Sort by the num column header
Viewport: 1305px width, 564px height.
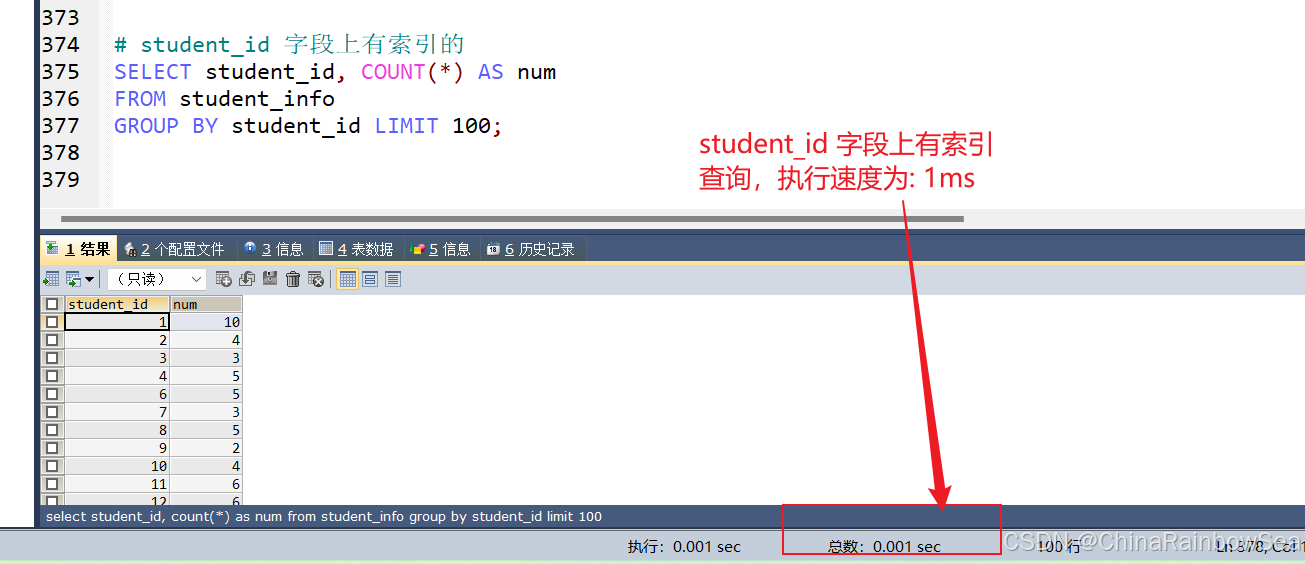tap(206, 304)
